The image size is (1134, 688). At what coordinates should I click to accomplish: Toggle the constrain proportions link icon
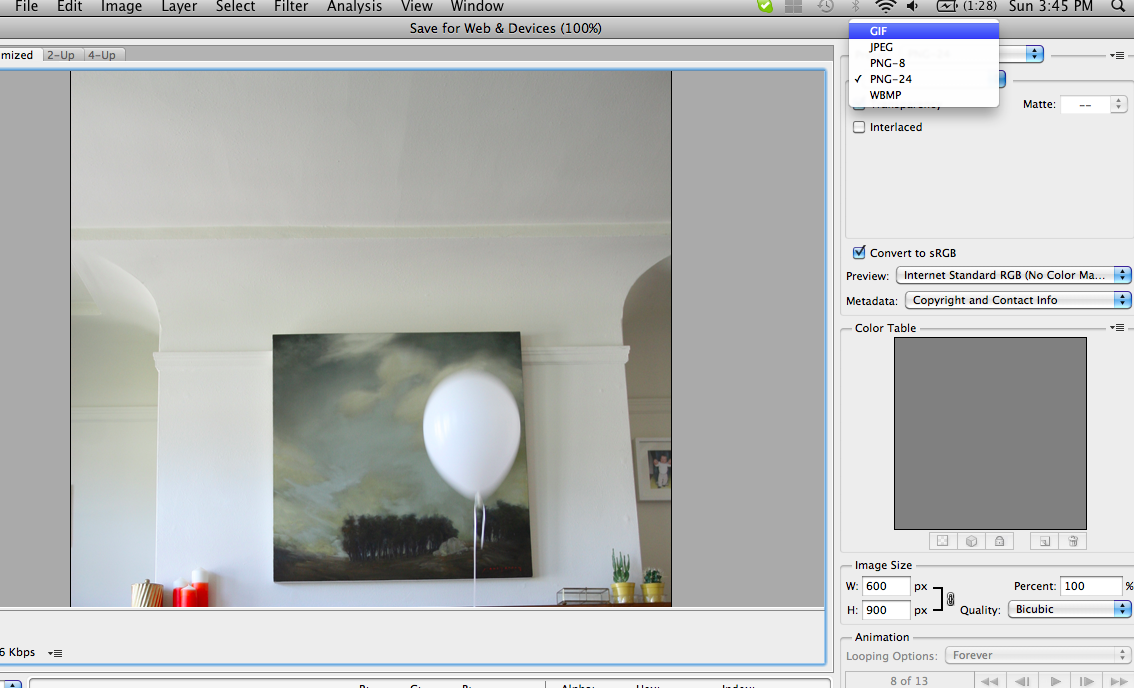(x=950, y=599)
